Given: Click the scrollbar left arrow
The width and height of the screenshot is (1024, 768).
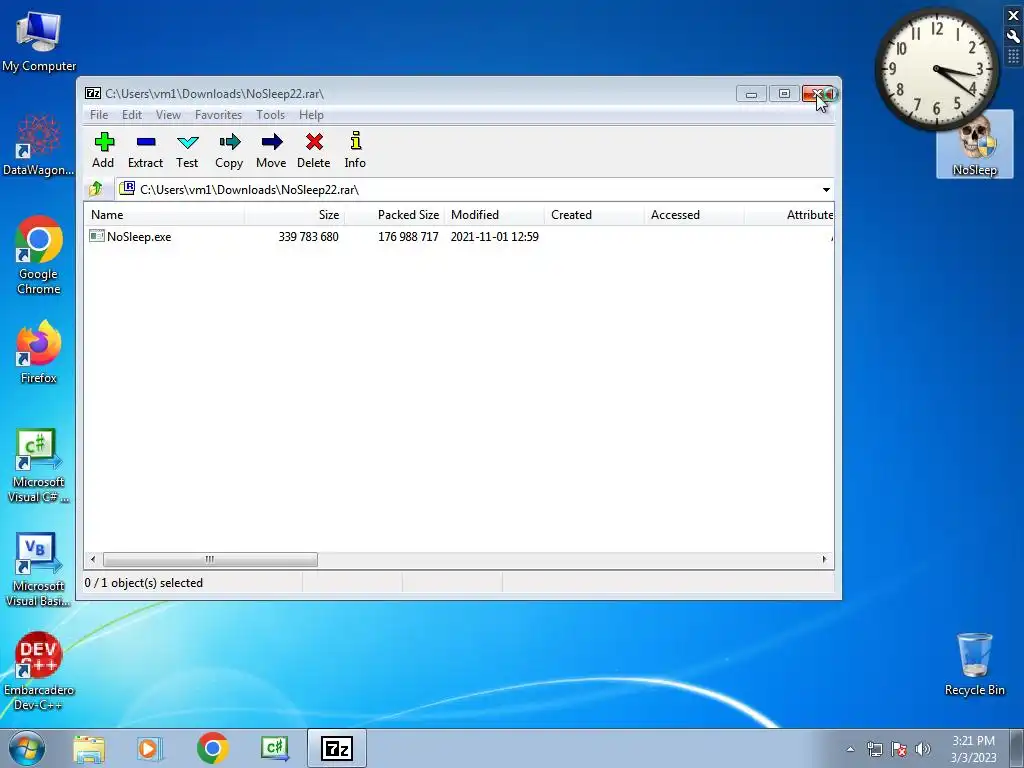Looking at the screenshot, I should (x=93, y=560).
